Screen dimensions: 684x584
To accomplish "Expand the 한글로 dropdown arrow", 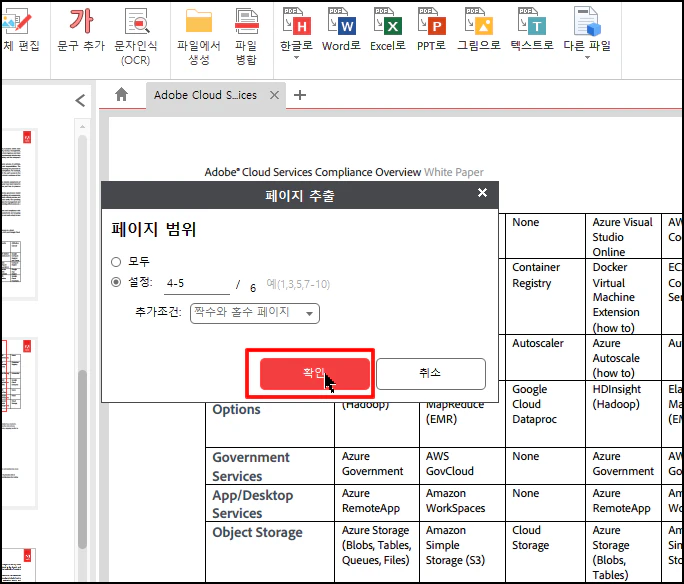I will [x=296, y=58].
